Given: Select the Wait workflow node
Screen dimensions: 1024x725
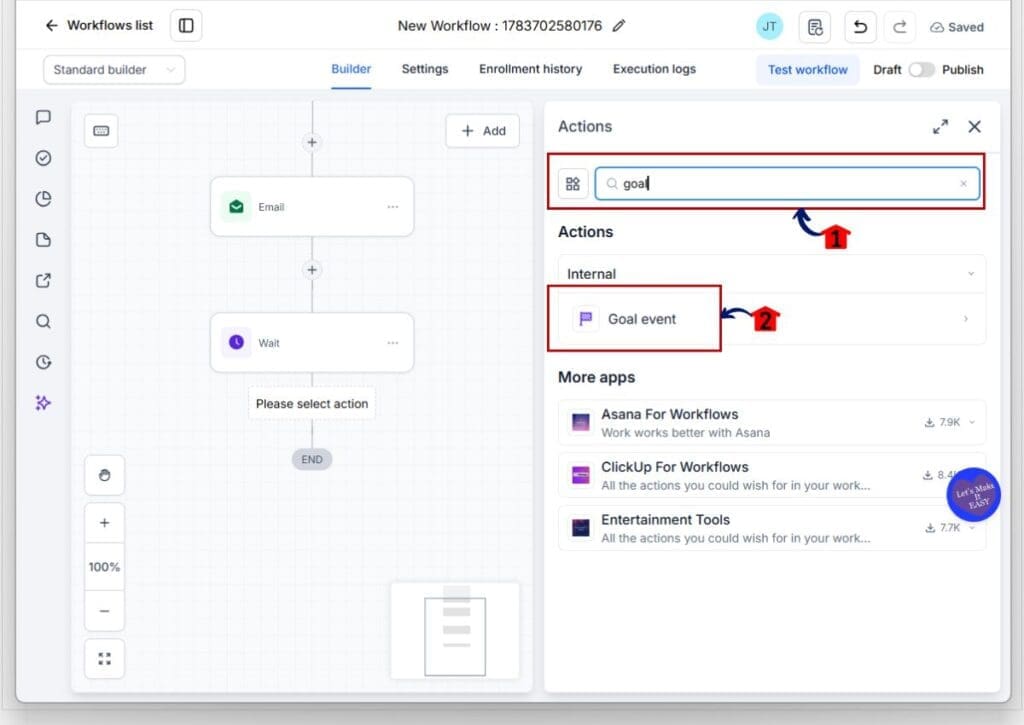Looking at the screenshot, I should [312, 342].
